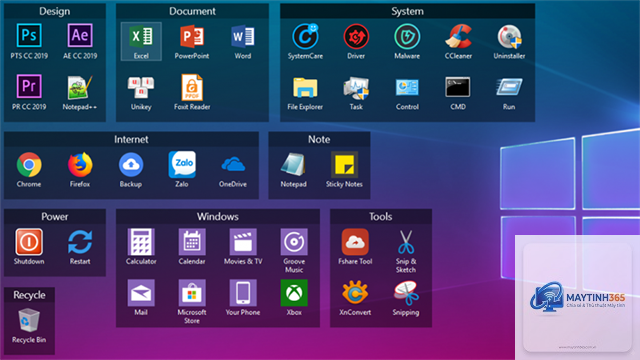Open PowerPoint shortcut
The image size is (640, 360).
point(192,37)
